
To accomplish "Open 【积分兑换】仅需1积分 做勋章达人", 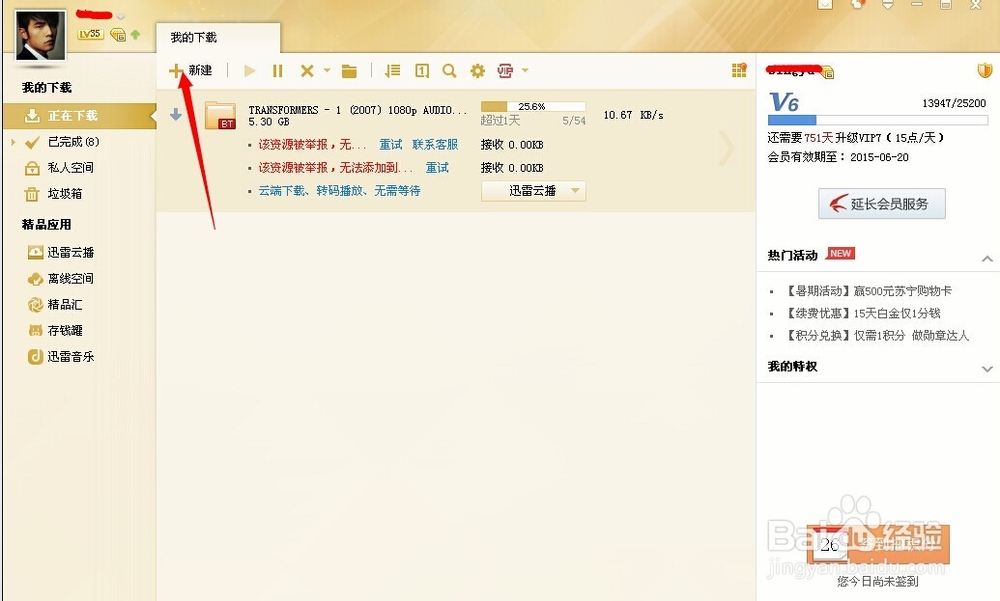I will [x=876, y=336].
